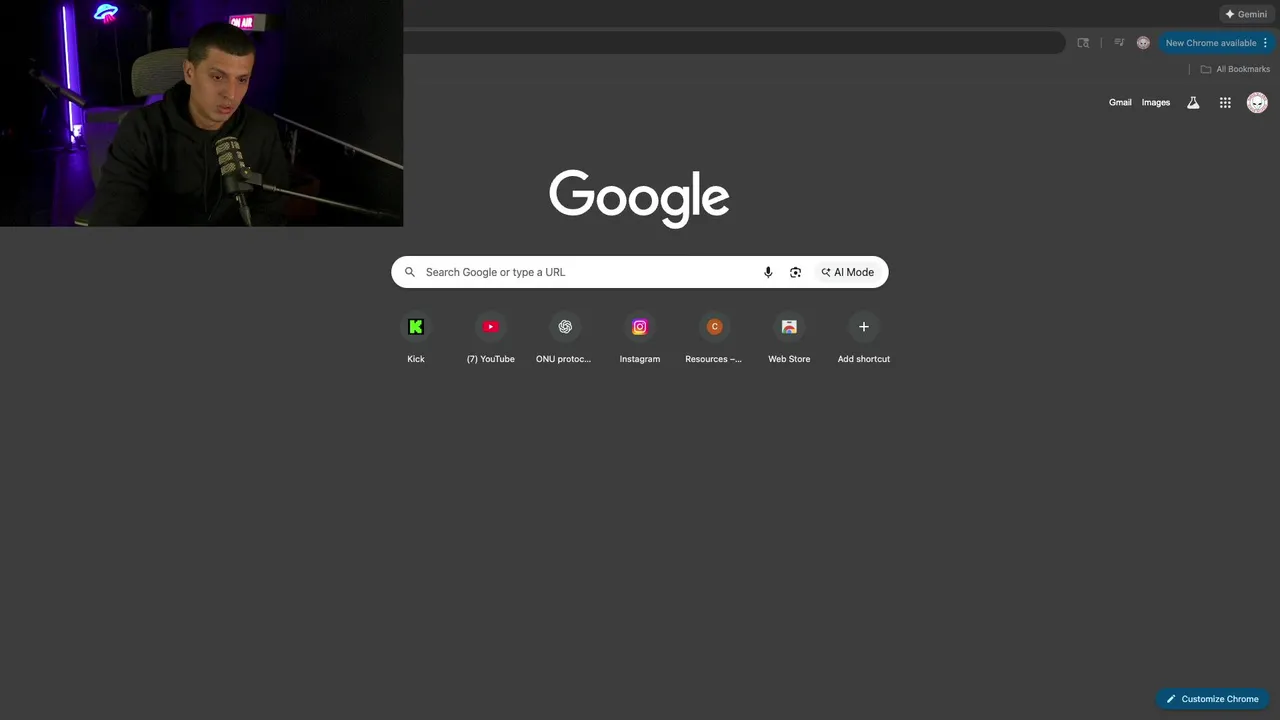Open the YouTube shortcut
Screen dimensions: 1280x720
pos(490,339)
